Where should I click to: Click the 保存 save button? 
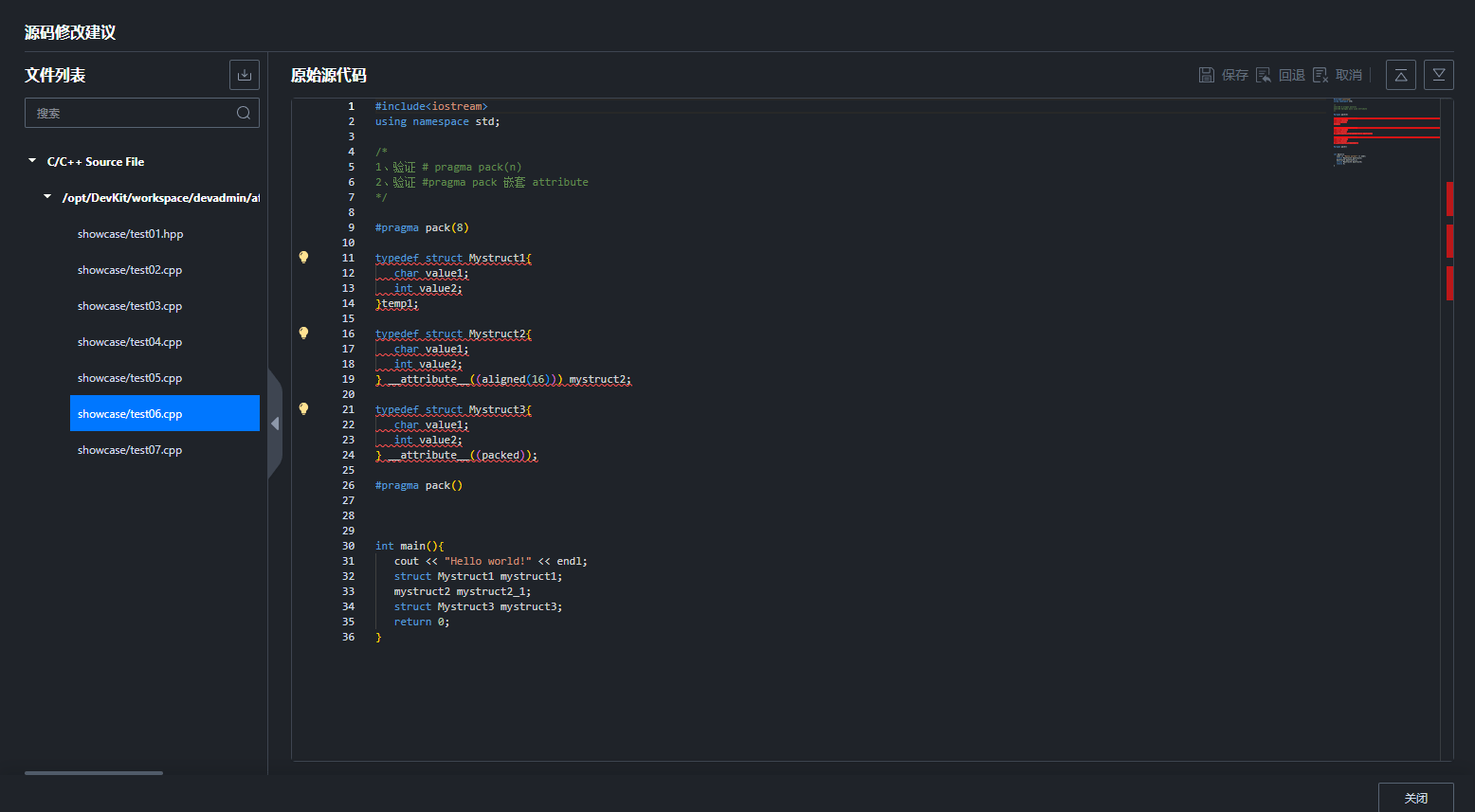(1224, 75)
